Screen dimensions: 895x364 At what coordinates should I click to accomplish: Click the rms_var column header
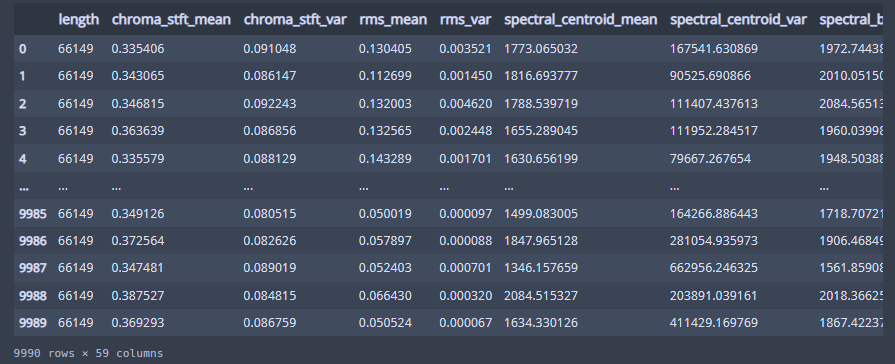click(465, 19)
